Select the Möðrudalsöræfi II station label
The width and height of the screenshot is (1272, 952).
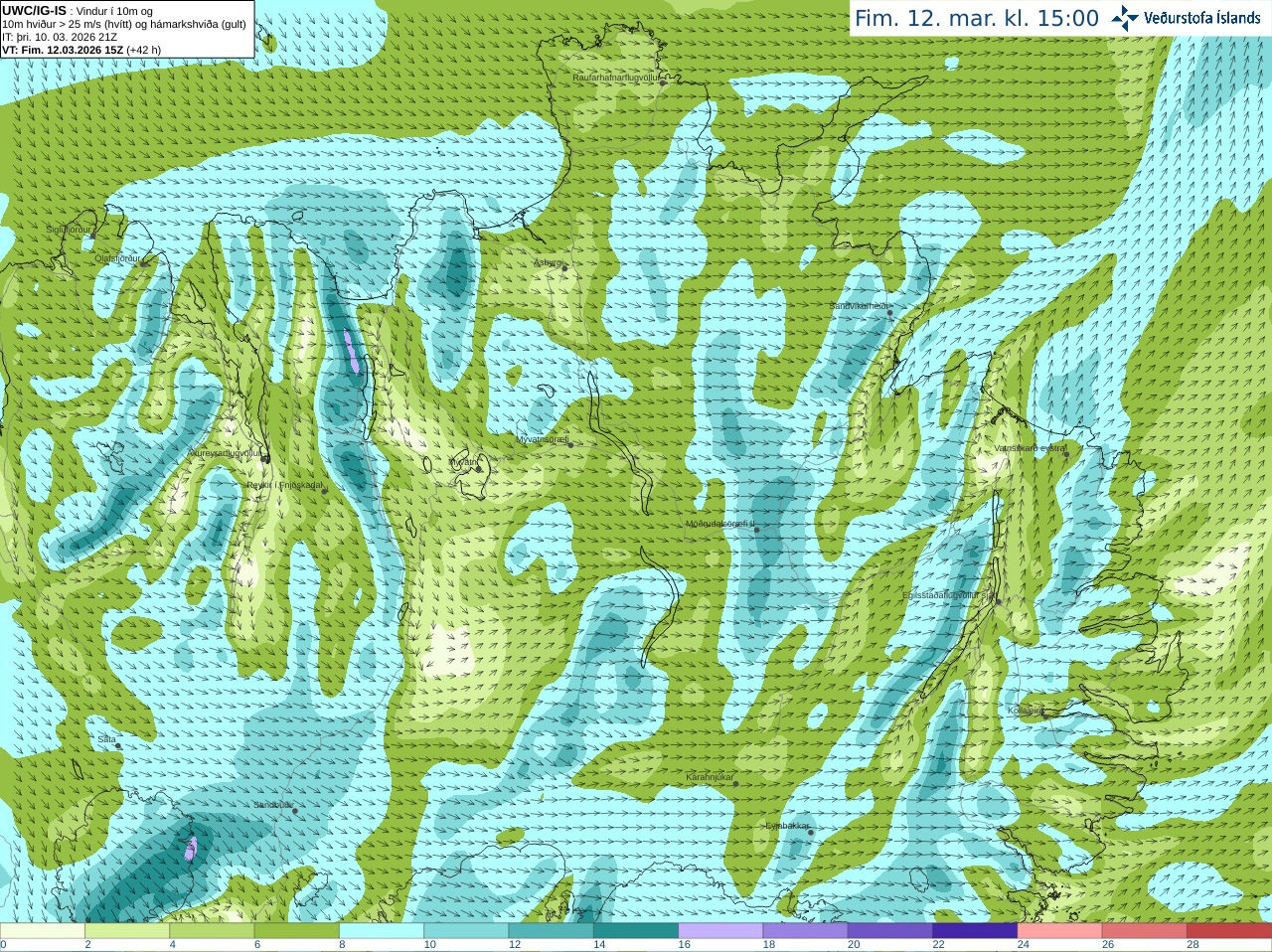pos(719,524)
